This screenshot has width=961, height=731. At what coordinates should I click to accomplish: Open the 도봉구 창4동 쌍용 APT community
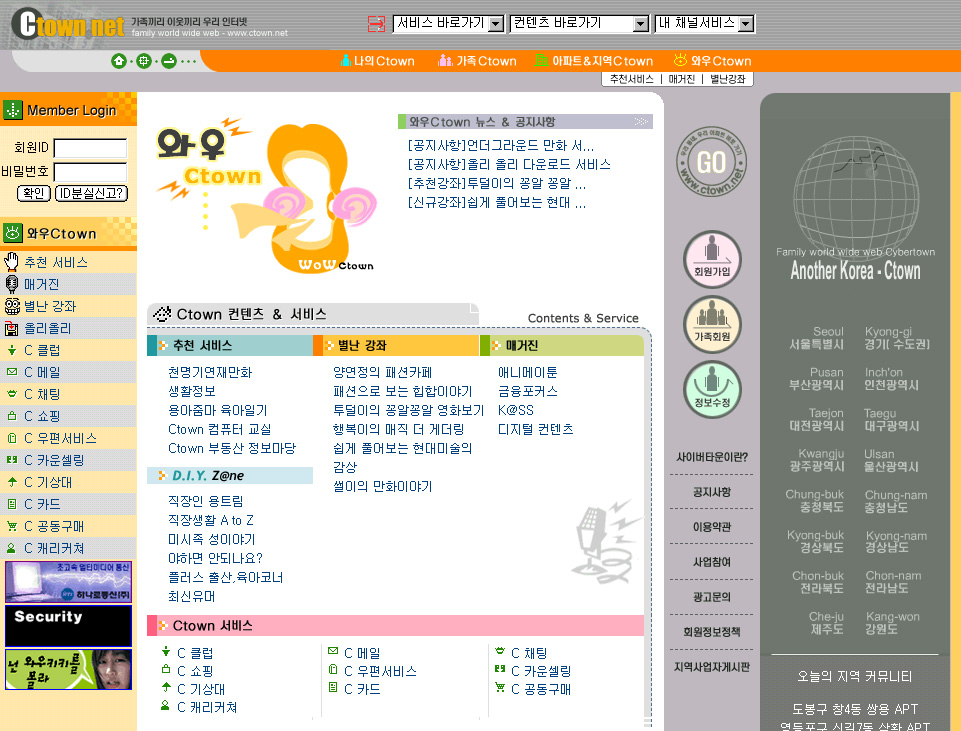click(855, 709)
